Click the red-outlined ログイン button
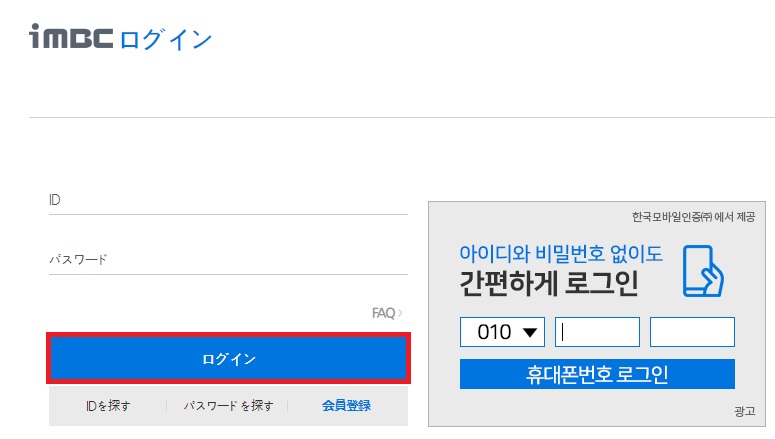The image size is (775, 439). click(x=228, y=358)
